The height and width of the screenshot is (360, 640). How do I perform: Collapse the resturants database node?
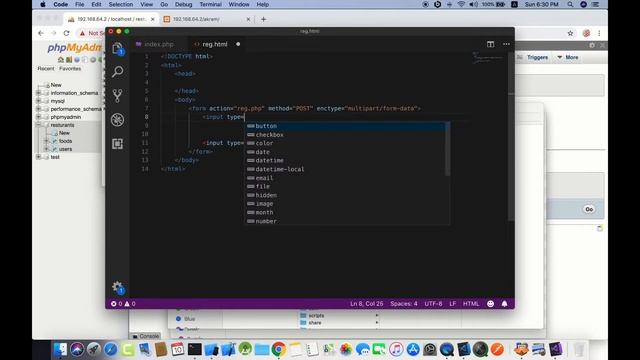(38, 125)
